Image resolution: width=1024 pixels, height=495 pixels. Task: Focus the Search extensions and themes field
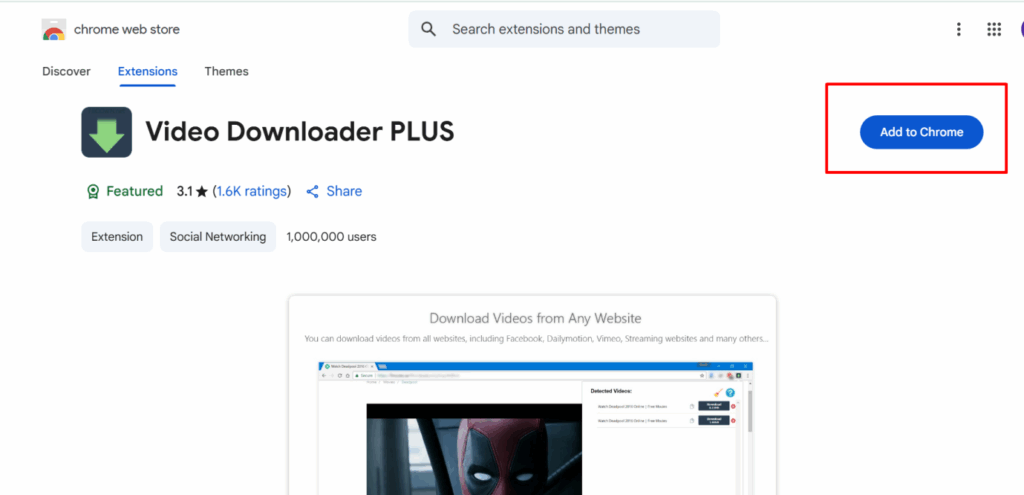pyautogui.click(x=564, y=29)
